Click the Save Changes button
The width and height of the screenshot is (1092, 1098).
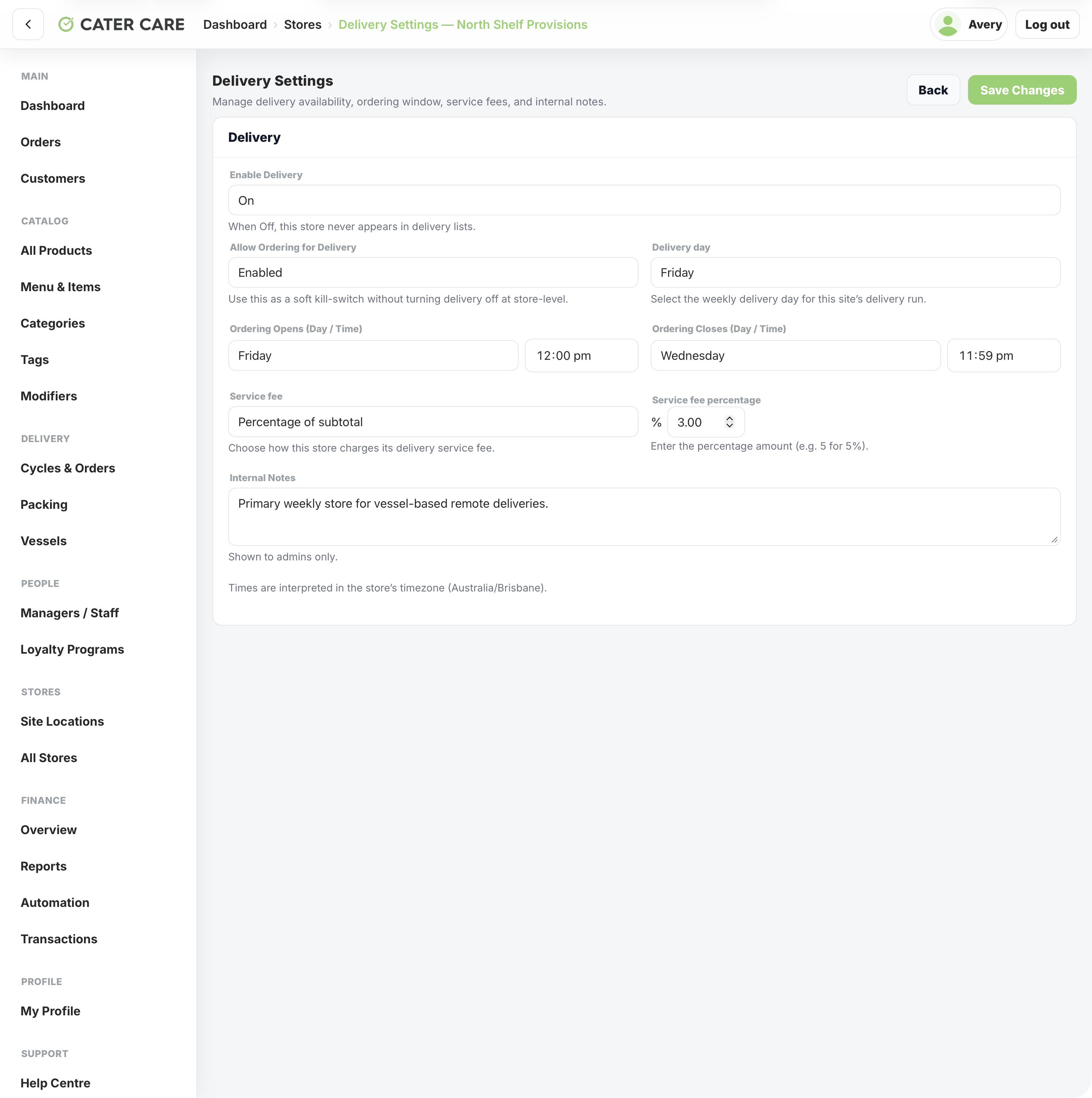pos(1021,90)
